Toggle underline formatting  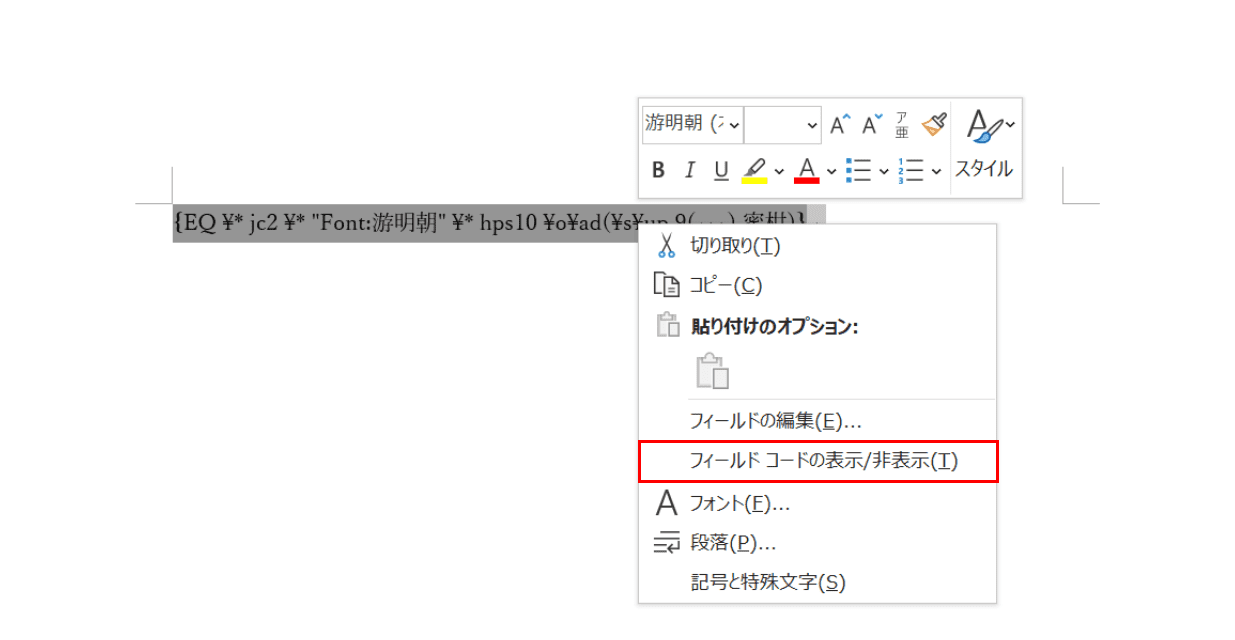coord(721,171)
